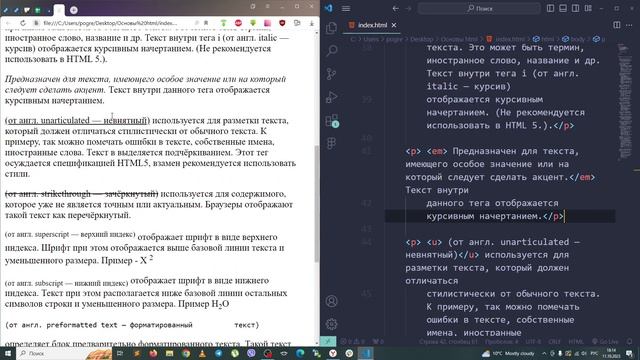The width and height of the screenshot is (640, 360).
Task: Click the html breadcrumb item
Action: point(544,39)
